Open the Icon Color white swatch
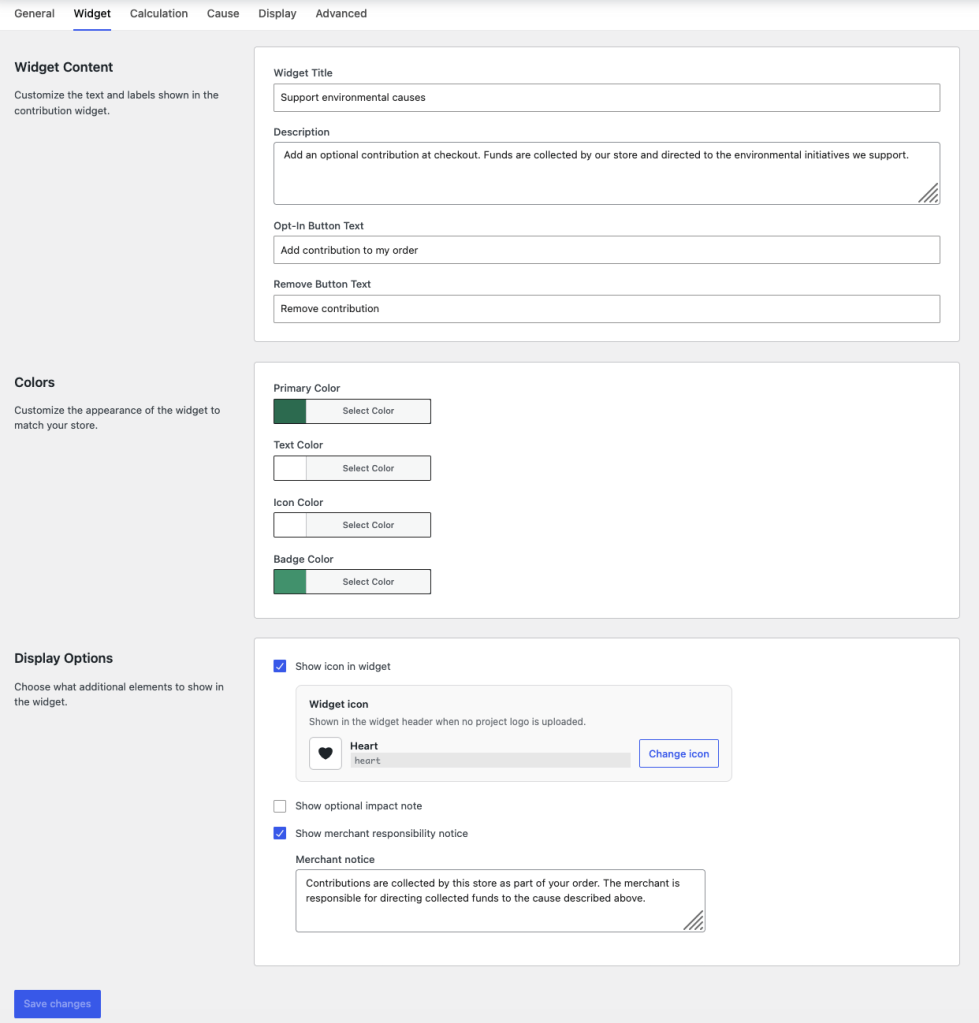Screen dimensions: 979x1023 pyautogui.click(x=290, y=525)
